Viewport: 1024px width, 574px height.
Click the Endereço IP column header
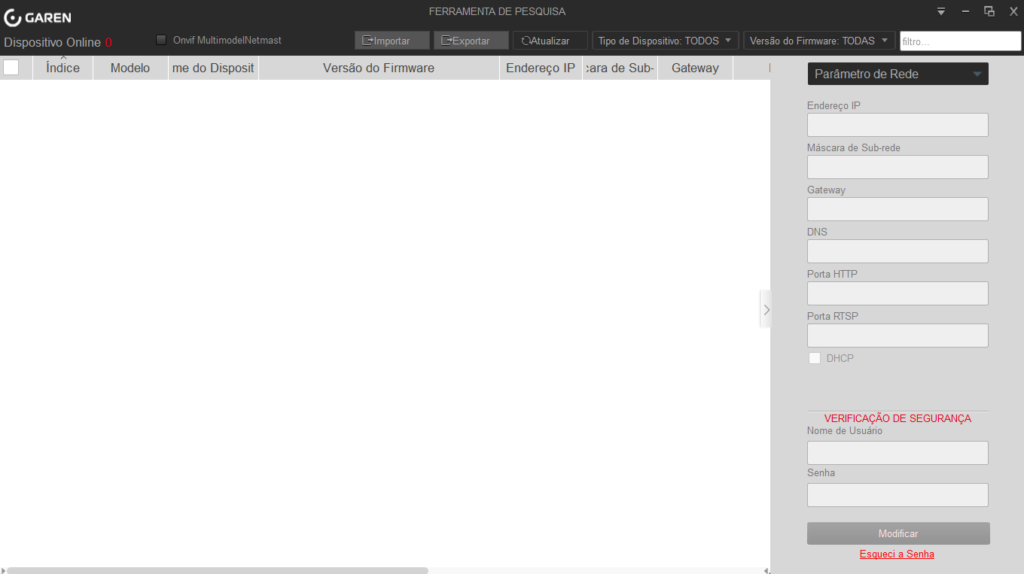coord(540,68)
